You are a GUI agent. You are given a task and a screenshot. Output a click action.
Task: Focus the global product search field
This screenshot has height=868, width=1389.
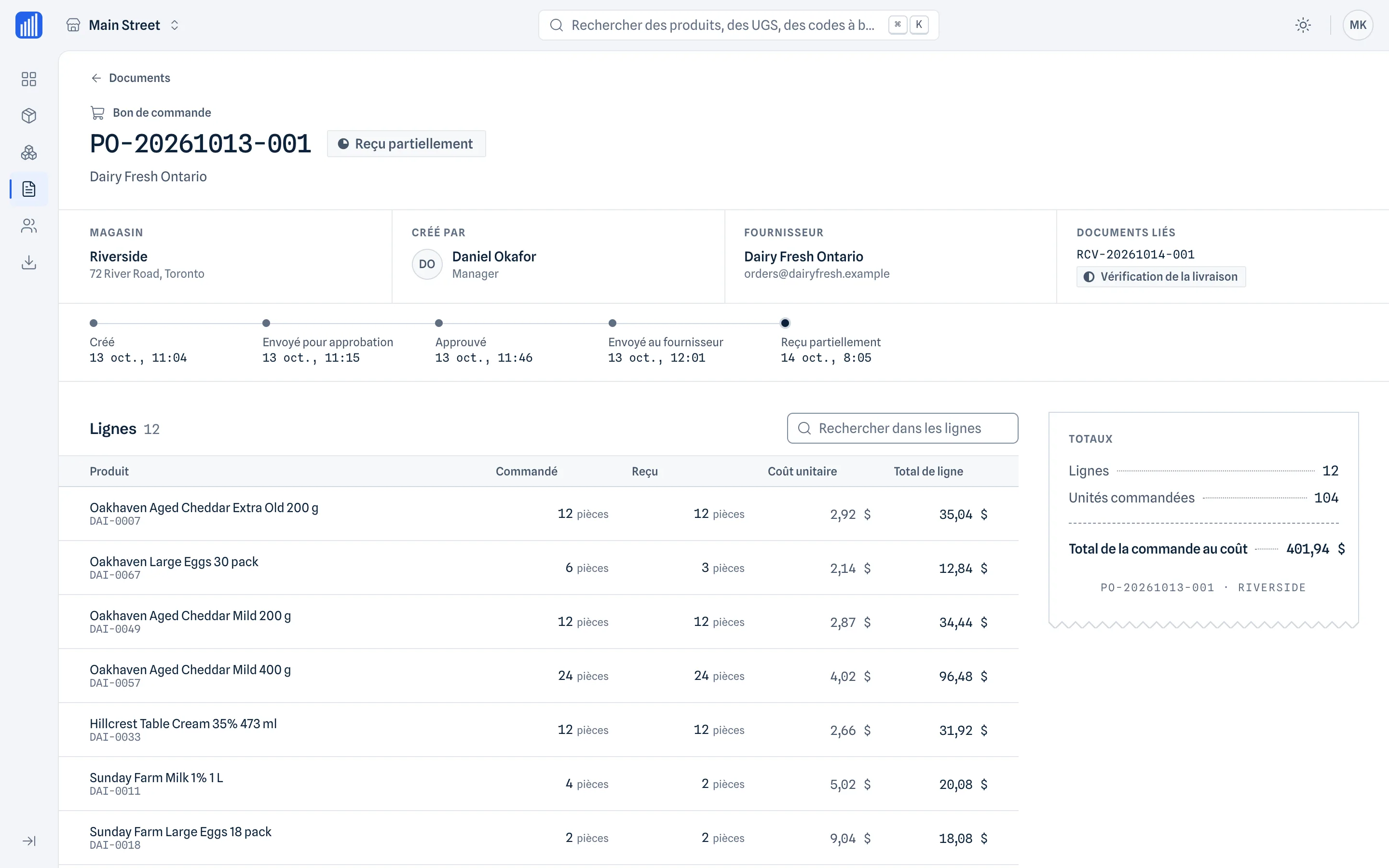(x=738, y=25)
